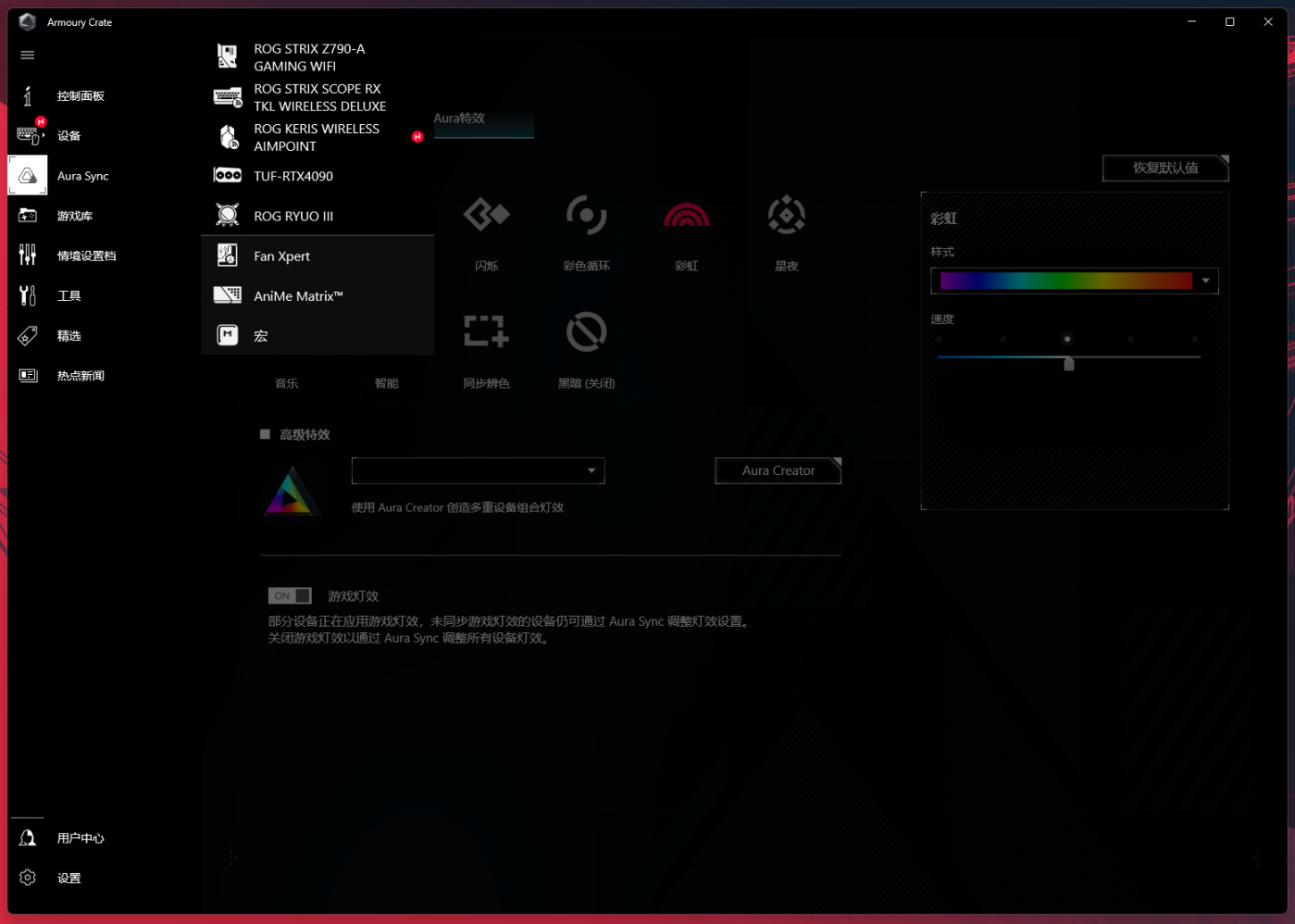Viewport: 1295px width, 924px height.
Task: Maximize the Armoury Crate window
Action: 1230,21
